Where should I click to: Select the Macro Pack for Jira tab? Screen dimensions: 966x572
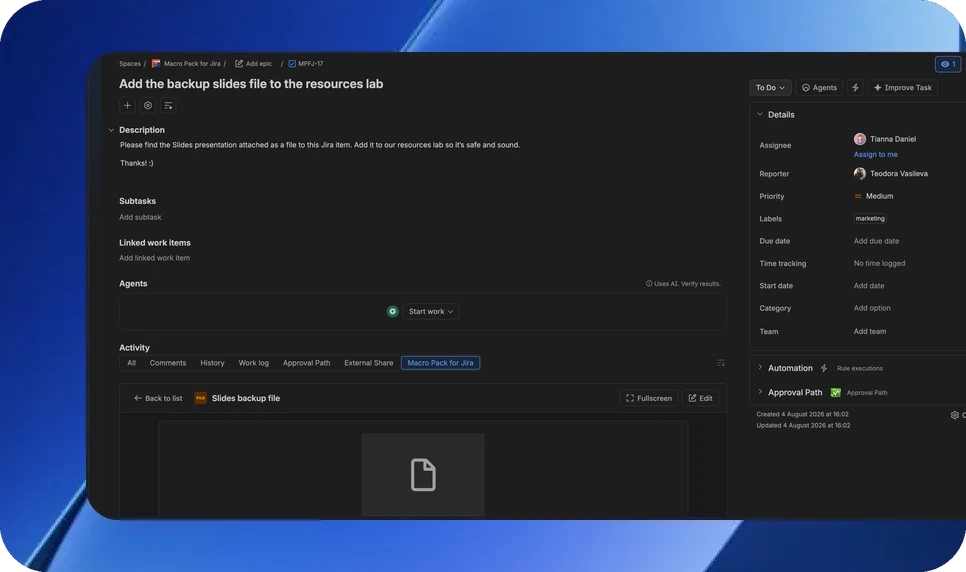click(440, 363)
